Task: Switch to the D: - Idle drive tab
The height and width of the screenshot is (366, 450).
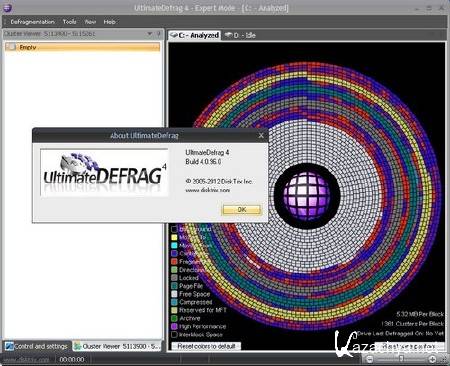Action: (x=240, y=35)
